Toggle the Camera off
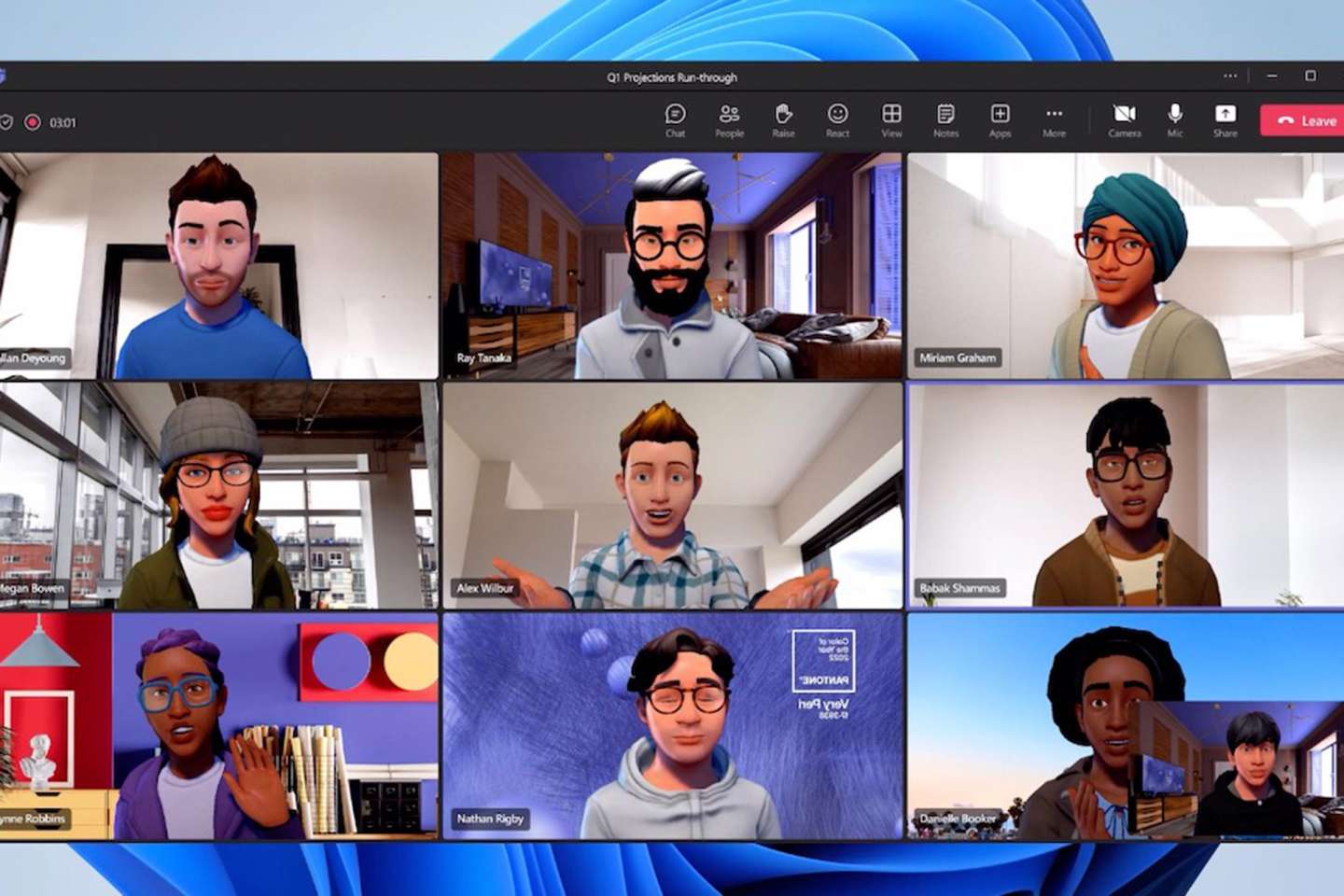 coord(1124,120)
